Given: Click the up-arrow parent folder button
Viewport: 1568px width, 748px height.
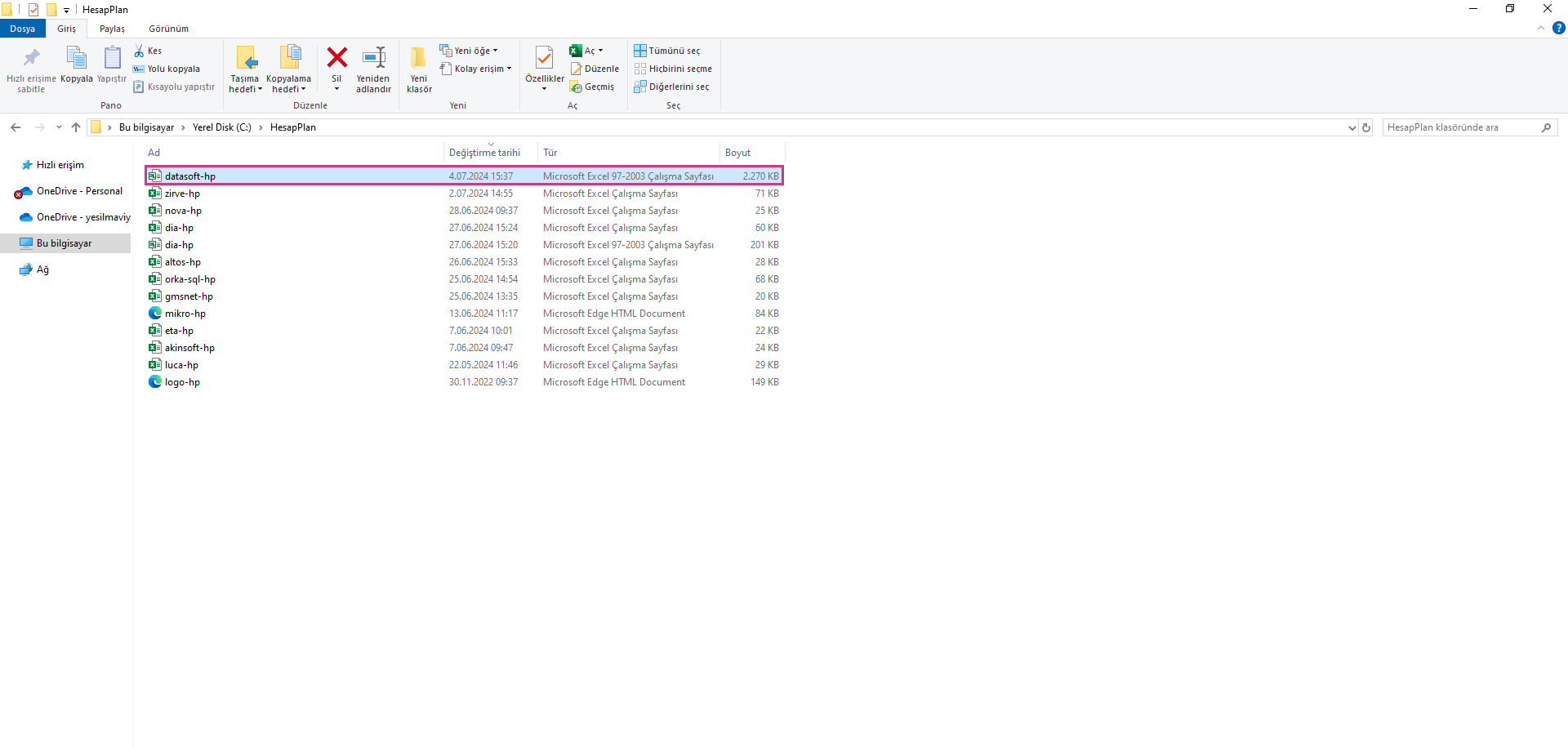Looking at the screenshot, I should [76, 127].
